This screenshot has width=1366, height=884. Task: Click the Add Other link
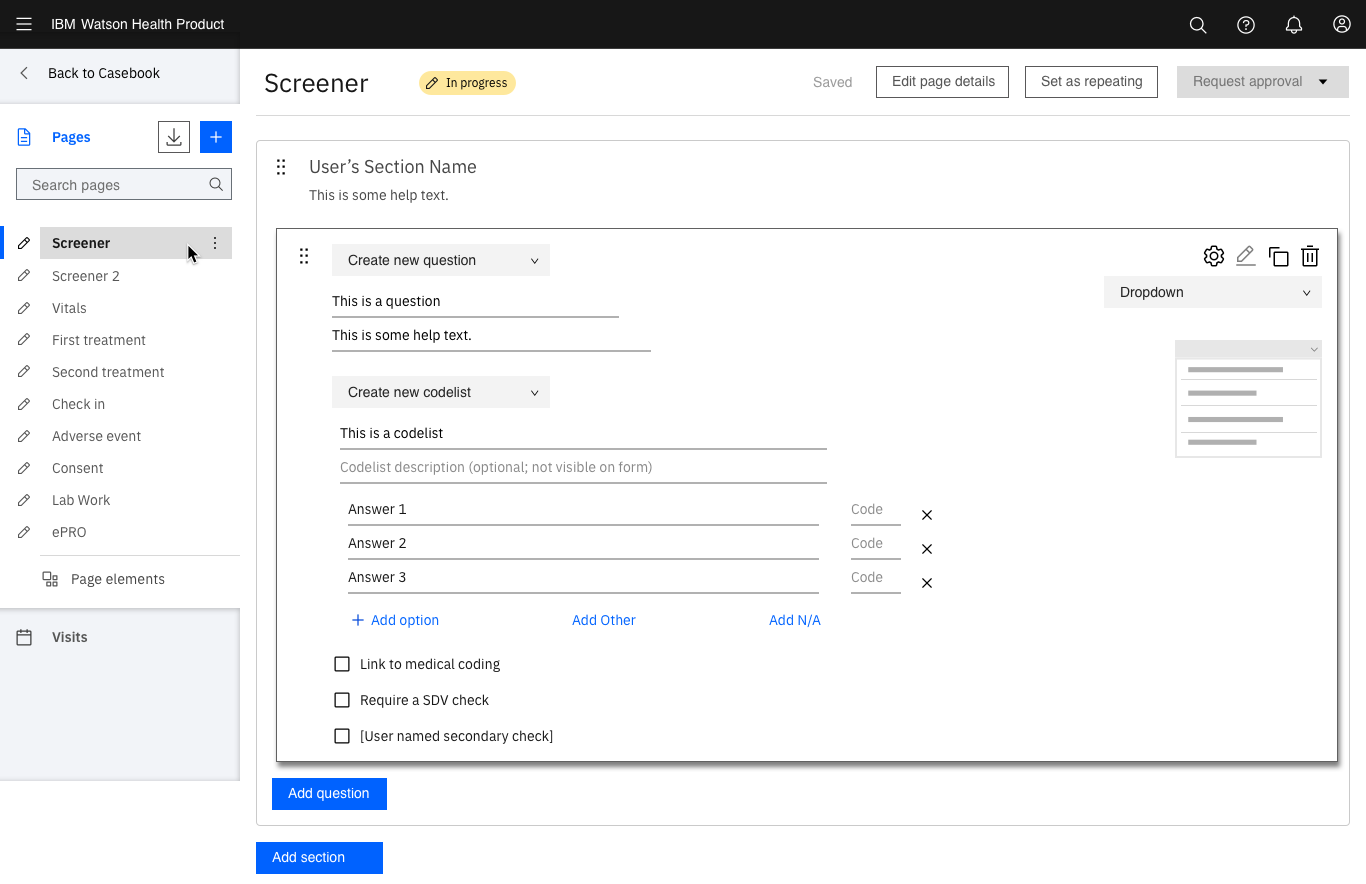(x=603, y=620)
